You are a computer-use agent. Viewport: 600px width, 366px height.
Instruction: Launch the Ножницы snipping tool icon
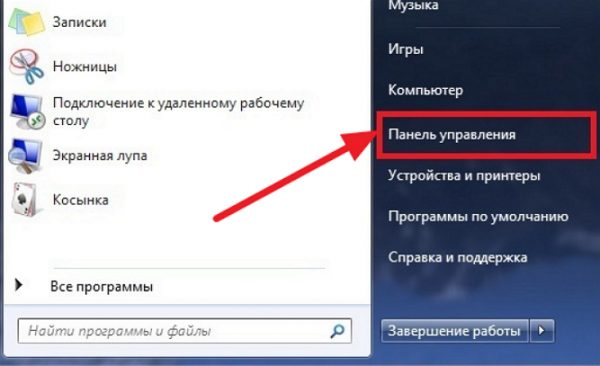click(27, 66)
